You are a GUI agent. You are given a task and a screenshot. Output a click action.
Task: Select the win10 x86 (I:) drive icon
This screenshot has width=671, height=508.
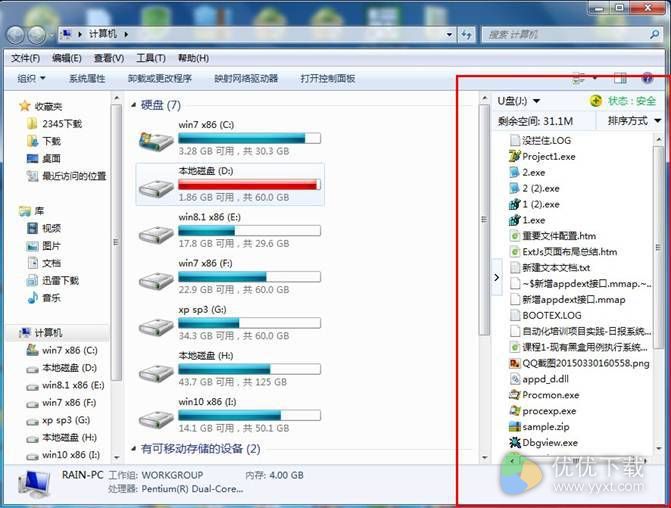[156, 419]
